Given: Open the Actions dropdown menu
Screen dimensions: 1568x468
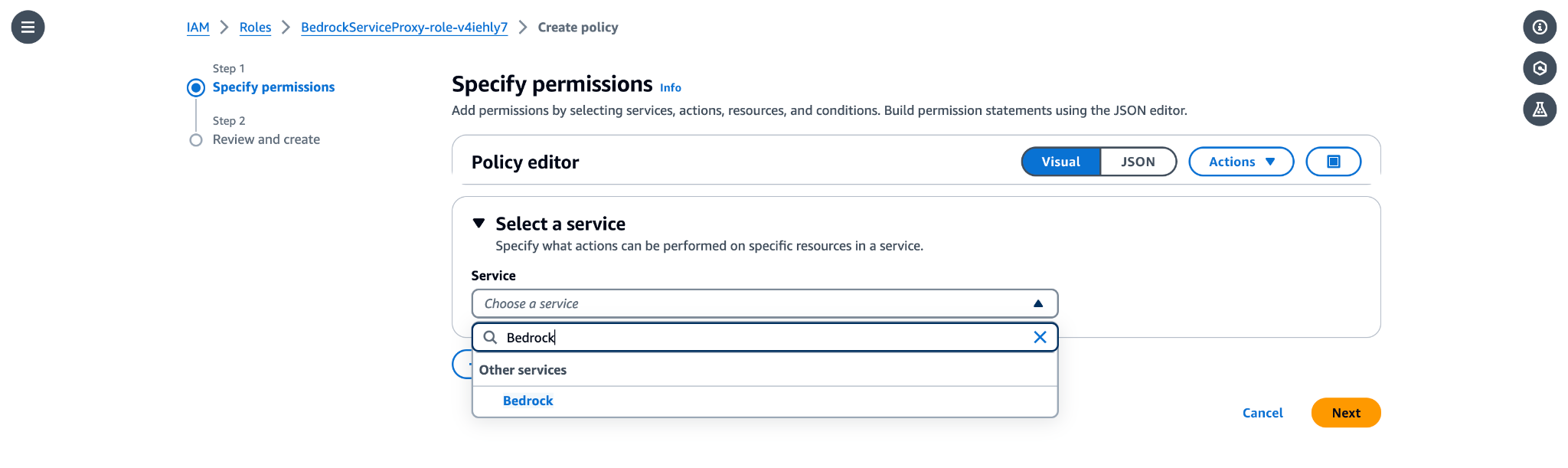Looking at the screenshot, I should point(1240,162).
